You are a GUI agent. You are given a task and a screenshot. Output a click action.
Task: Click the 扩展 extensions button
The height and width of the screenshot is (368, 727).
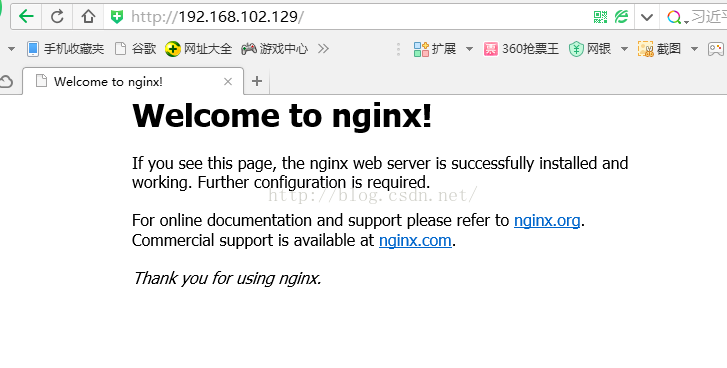point(435,49)
